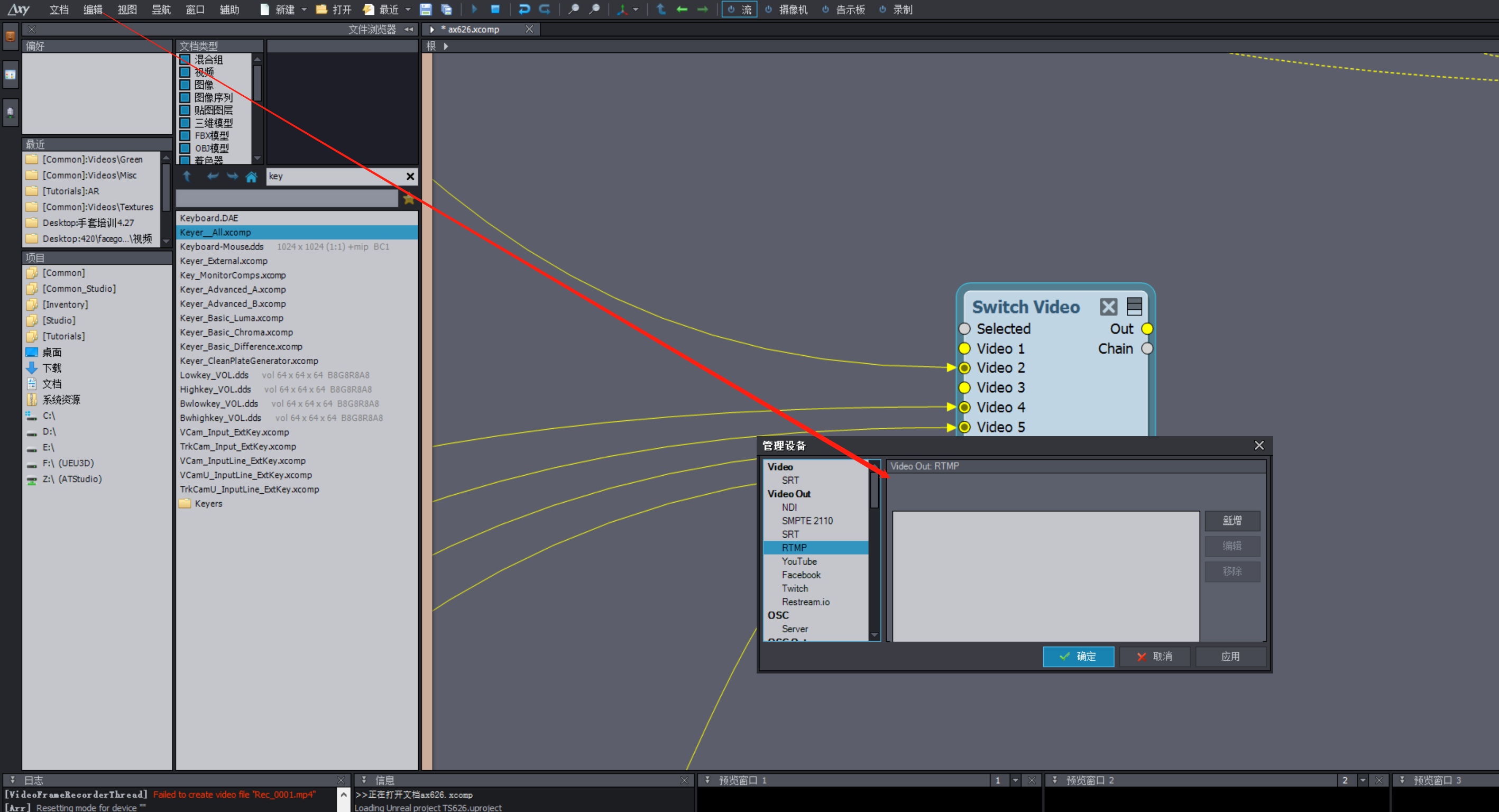Screen dimensions: 1499x812
Task: Open the 最近 dropdown arrow
Action: click(x=408, y=10)
